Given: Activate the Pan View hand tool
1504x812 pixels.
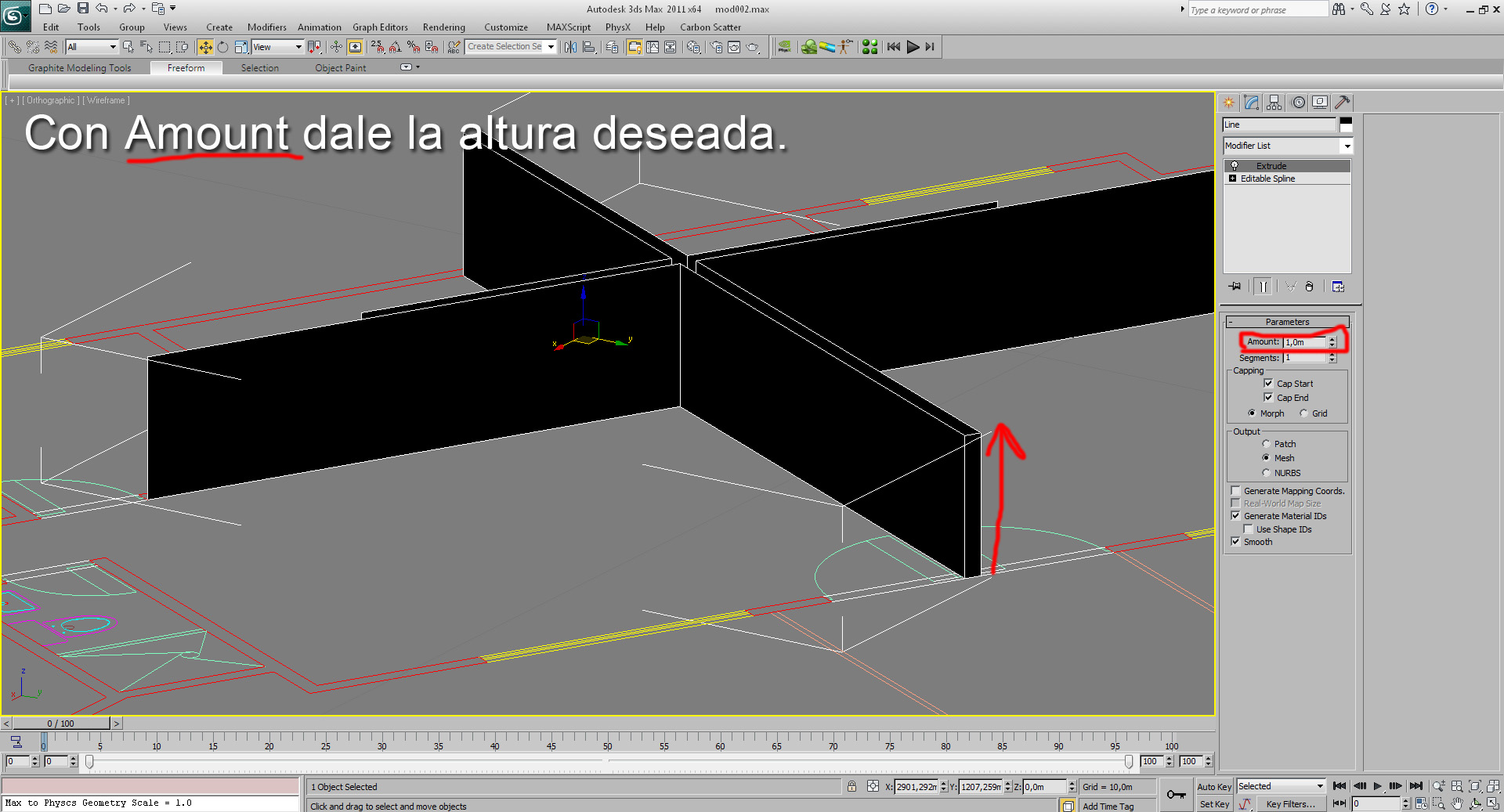Looking at the screenshot, I should point(1457,803).
